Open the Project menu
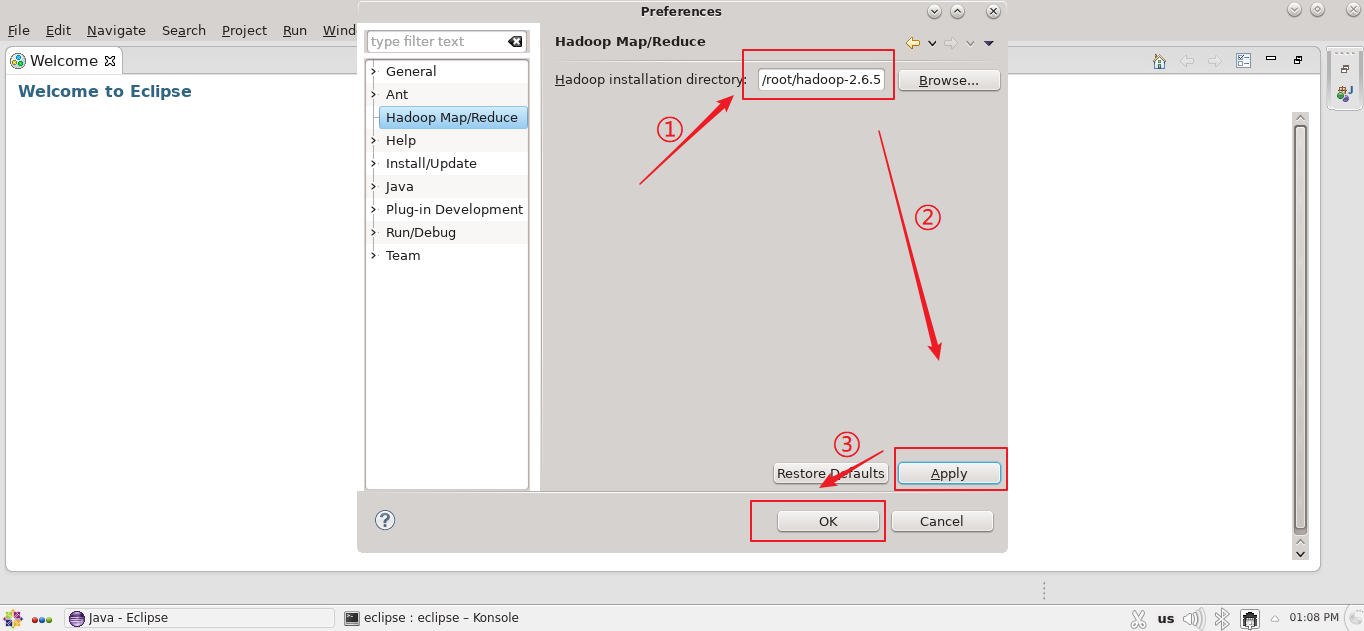 [x=244, y=30]
